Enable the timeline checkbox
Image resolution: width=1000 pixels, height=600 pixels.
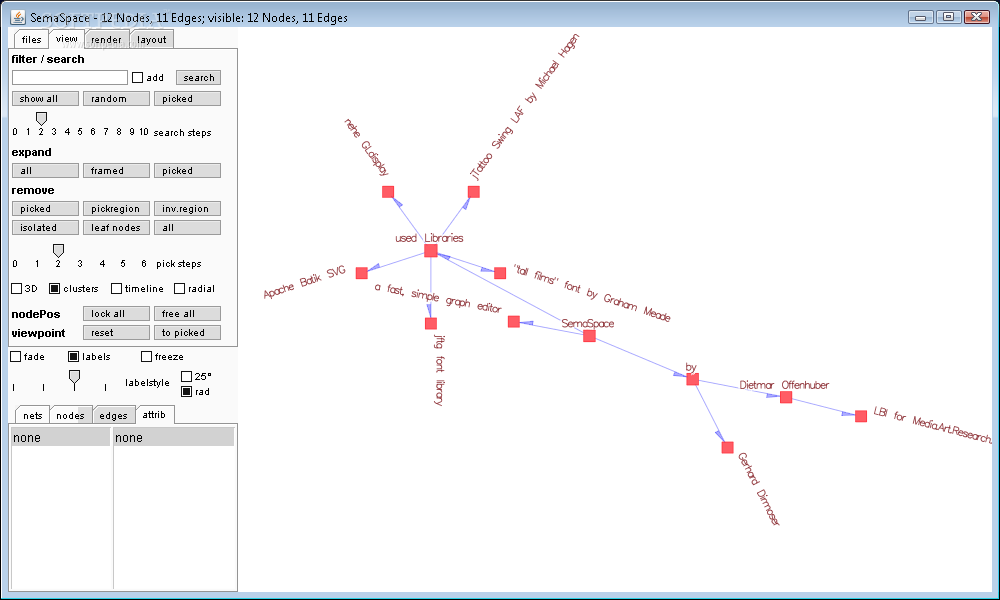coord(116,288)
